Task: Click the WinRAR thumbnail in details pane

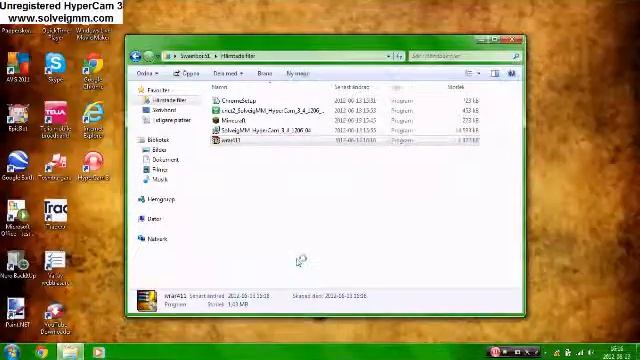Action: (x=147, y=301)
